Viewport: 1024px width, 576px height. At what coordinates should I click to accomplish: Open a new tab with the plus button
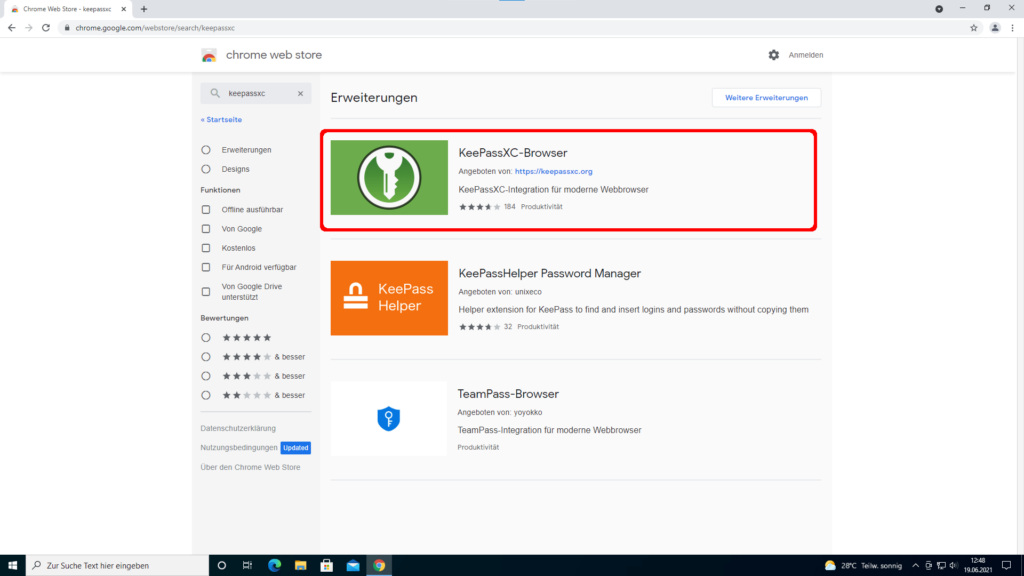[144, 9]
